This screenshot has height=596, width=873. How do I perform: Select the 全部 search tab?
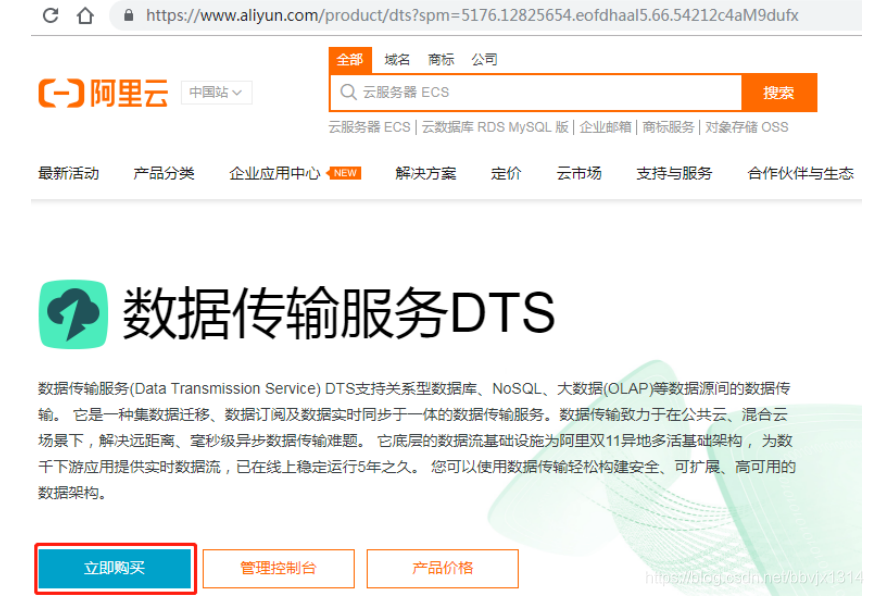350,60
